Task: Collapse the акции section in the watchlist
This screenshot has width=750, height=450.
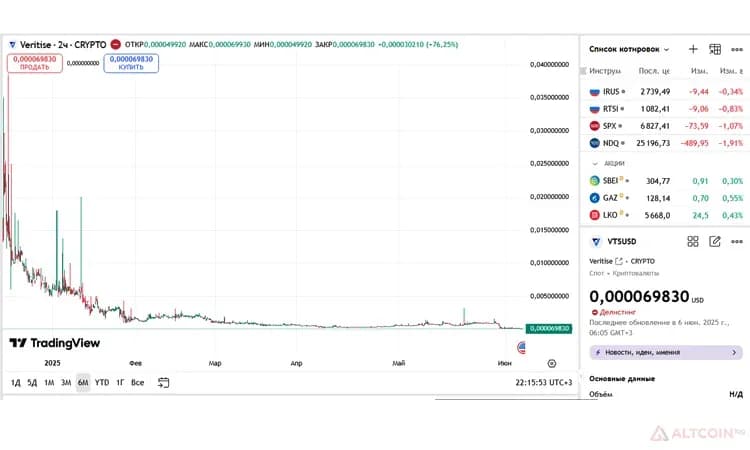Action: point(595,164)
